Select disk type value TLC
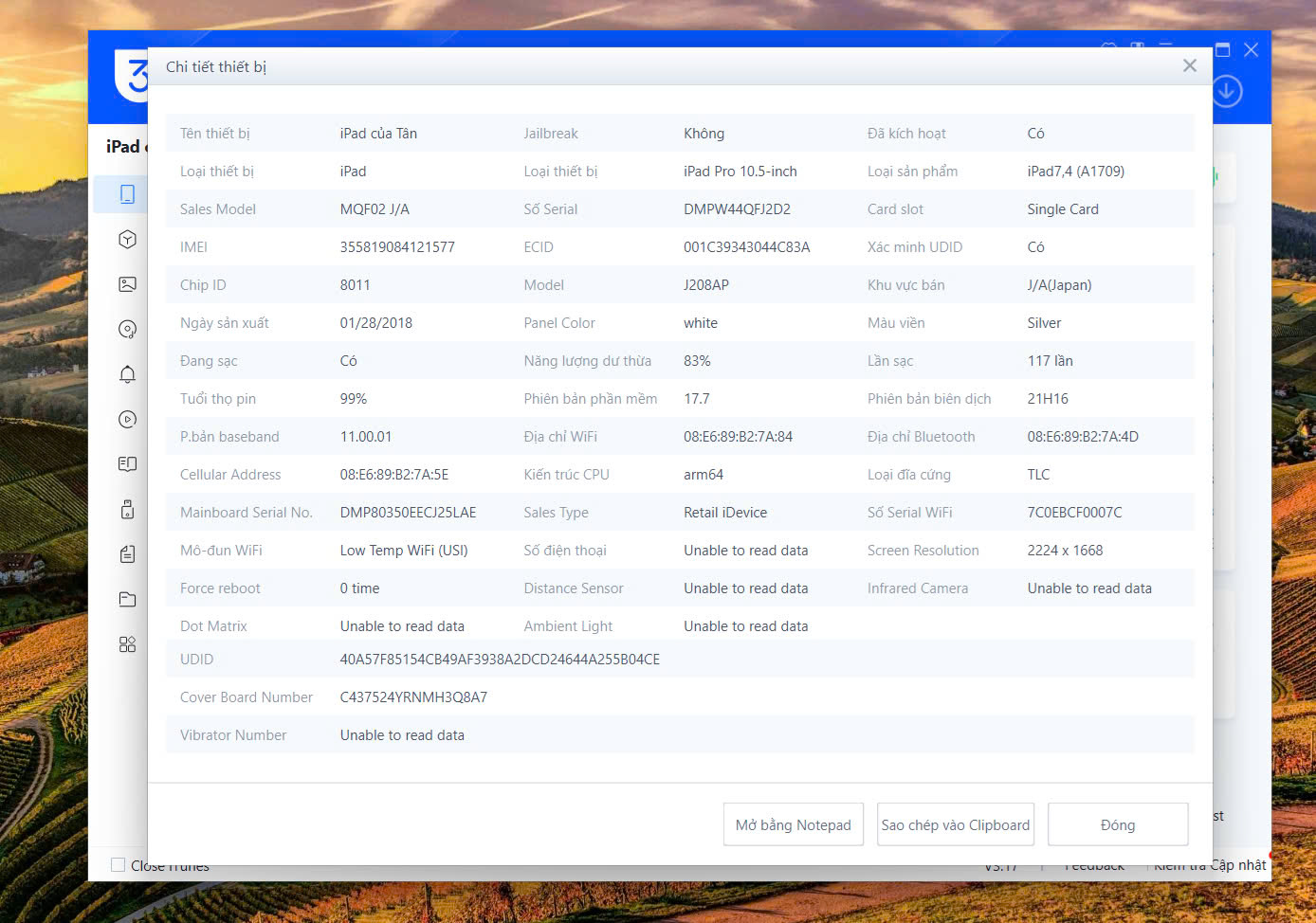Viewport: 1316px width, 923px height. (1038, 475)
